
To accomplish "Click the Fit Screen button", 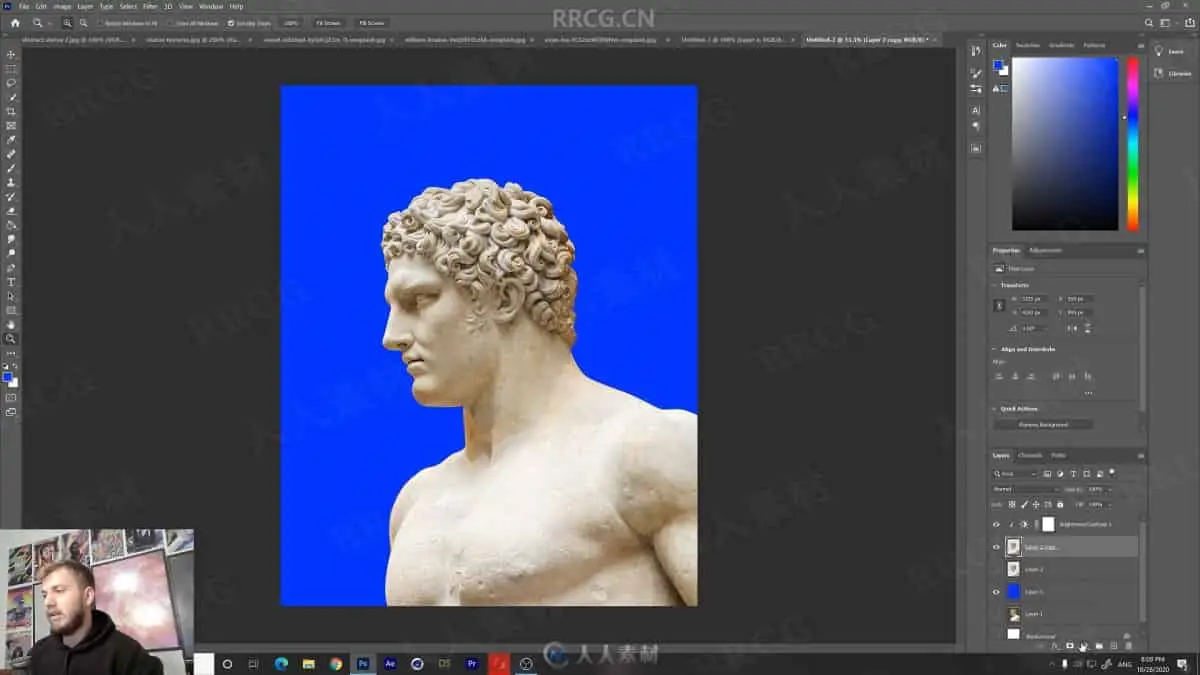I will pyautogui.click(x=327, y=22).
